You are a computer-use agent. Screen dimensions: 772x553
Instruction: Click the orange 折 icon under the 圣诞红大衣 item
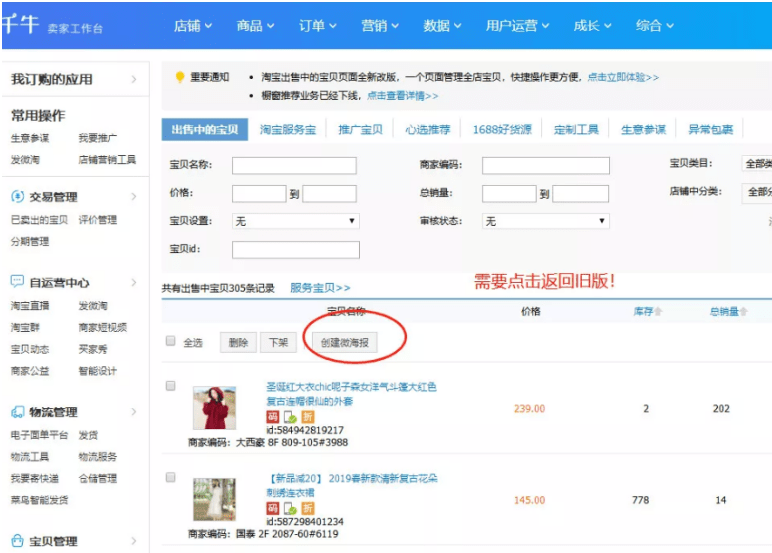pyautogui.click(x=308, y=417)
